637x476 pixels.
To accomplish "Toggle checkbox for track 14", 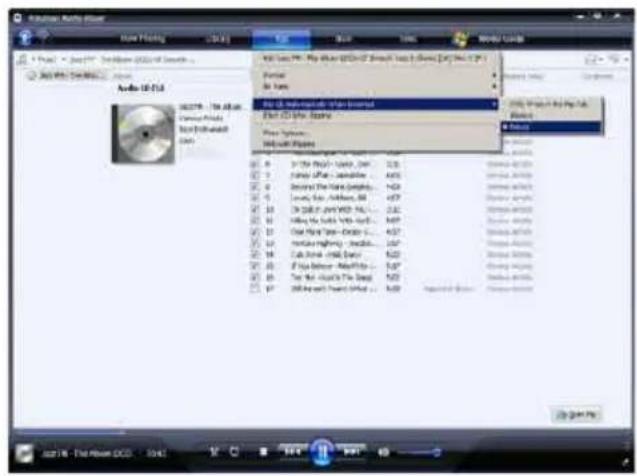I will click(255, 255).
